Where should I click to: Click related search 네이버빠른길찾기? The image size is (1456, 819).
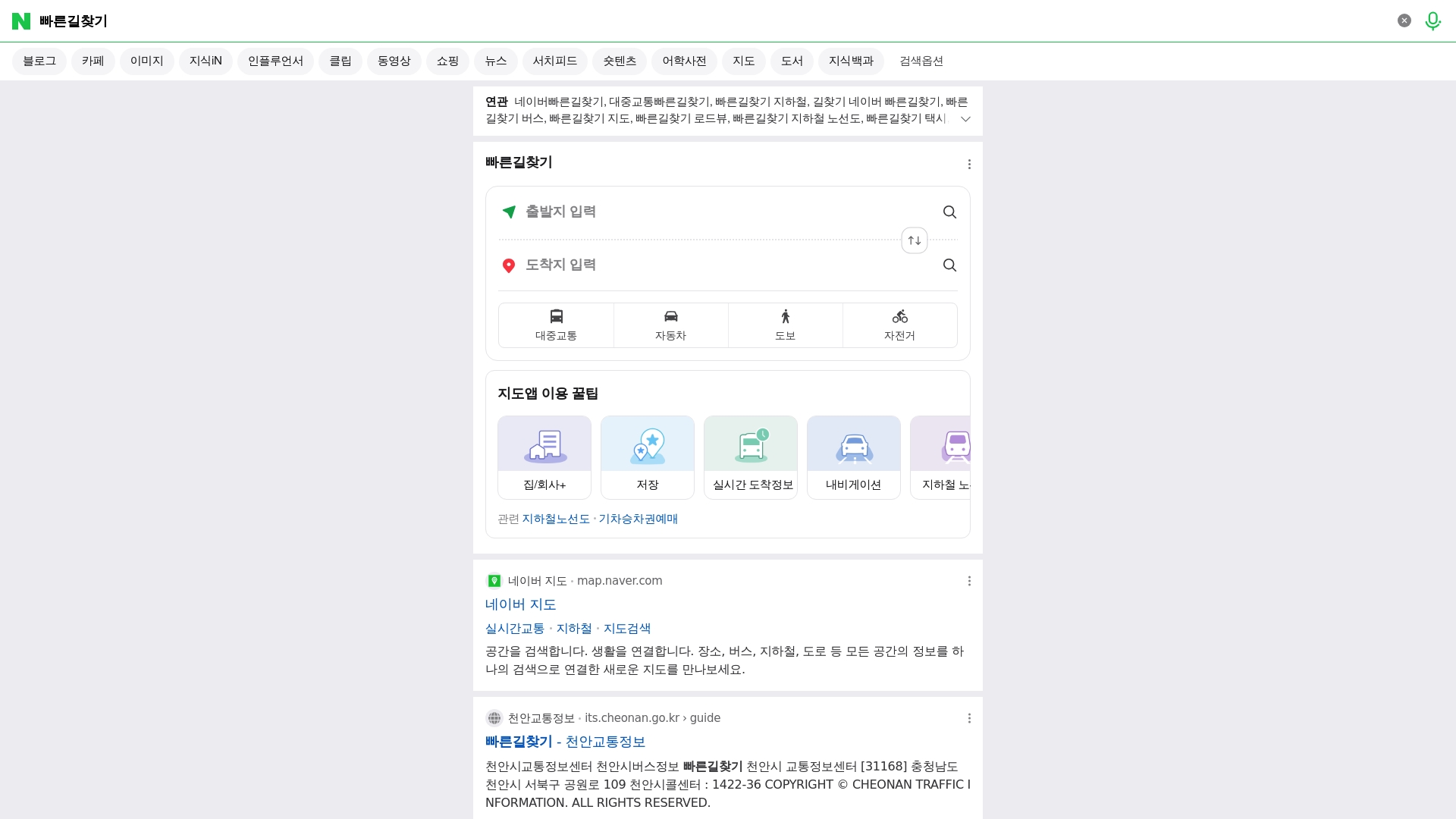tap(559, 102)
